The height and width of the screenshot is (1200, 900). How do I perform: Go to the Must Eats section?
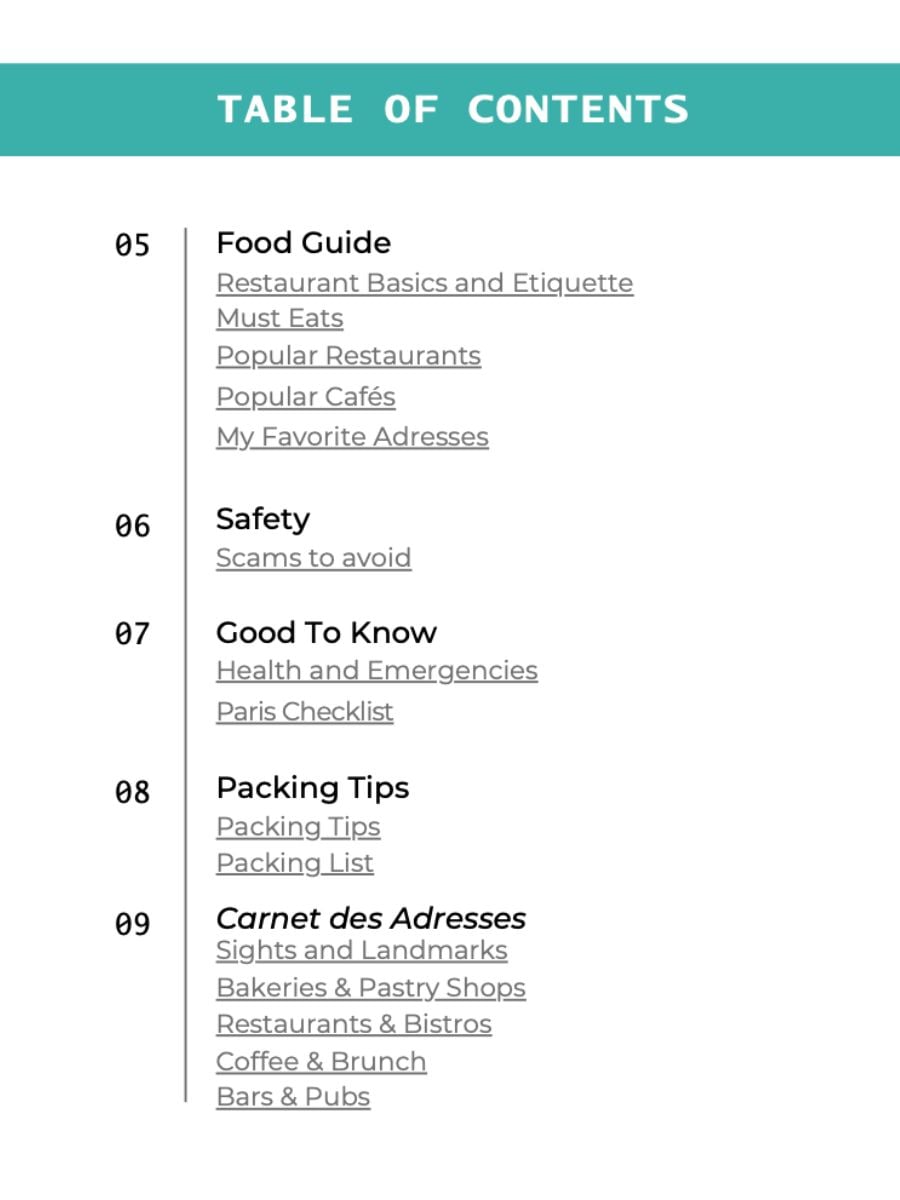click(279, 319)
